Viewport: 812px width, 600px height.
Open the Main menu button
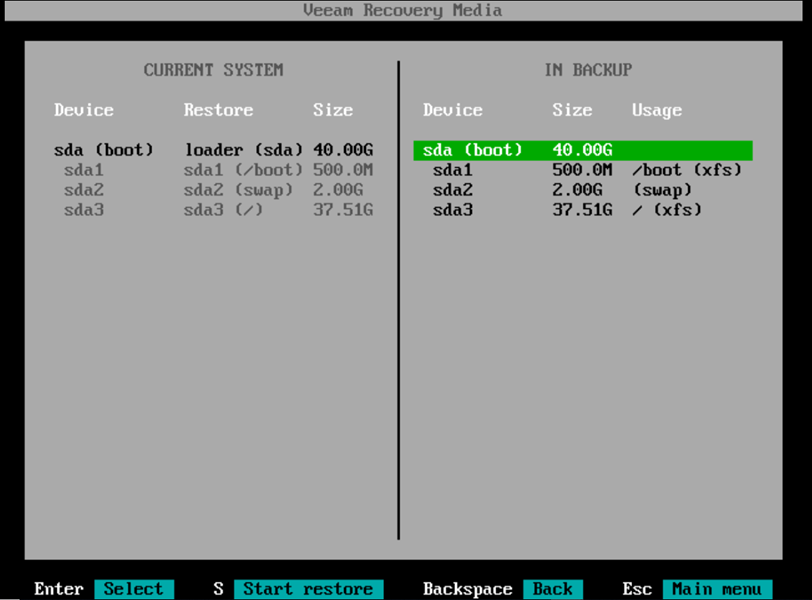[x=717, y=589]
